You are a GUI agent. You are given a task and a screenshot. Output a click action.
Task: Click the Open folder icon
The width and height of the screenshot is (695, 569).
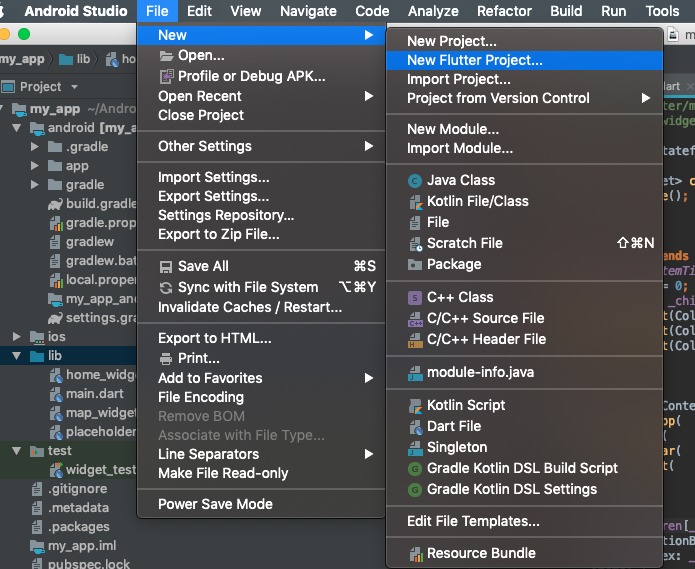[166, 56]
